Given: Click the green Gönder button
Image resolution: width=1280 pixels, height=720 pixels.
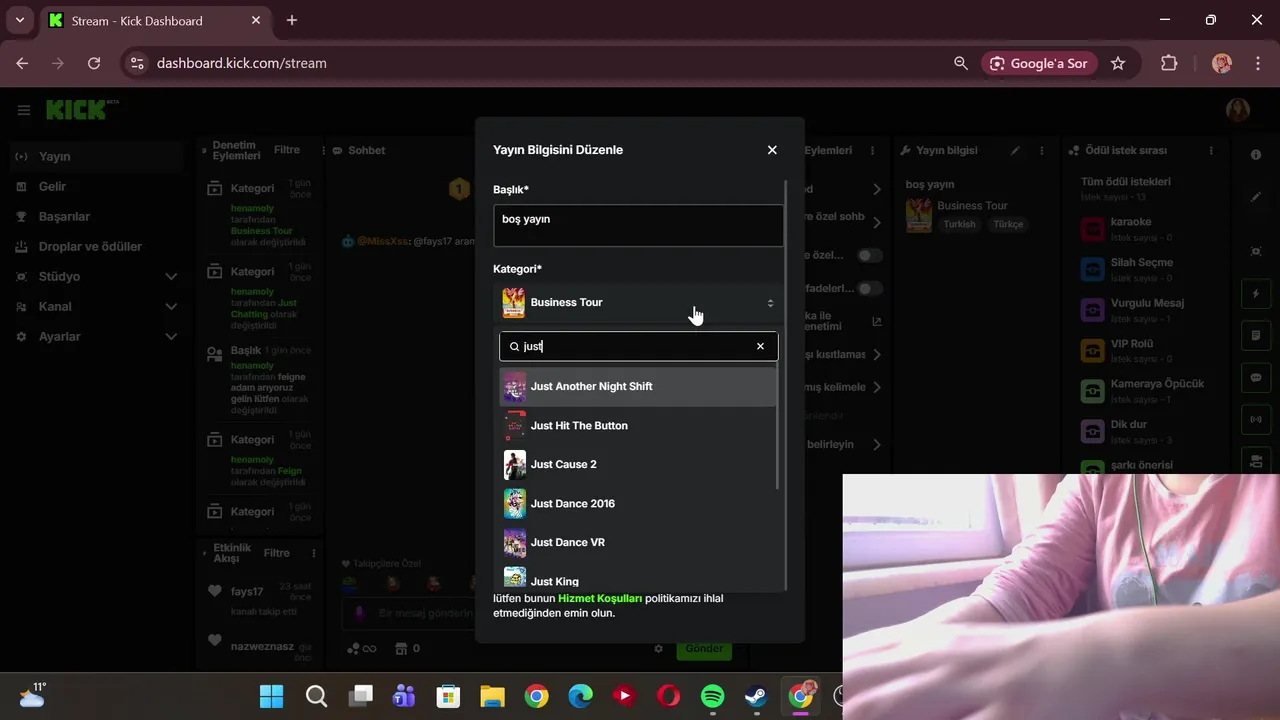Looking at the screenshot, I should (x=704, y=649).
